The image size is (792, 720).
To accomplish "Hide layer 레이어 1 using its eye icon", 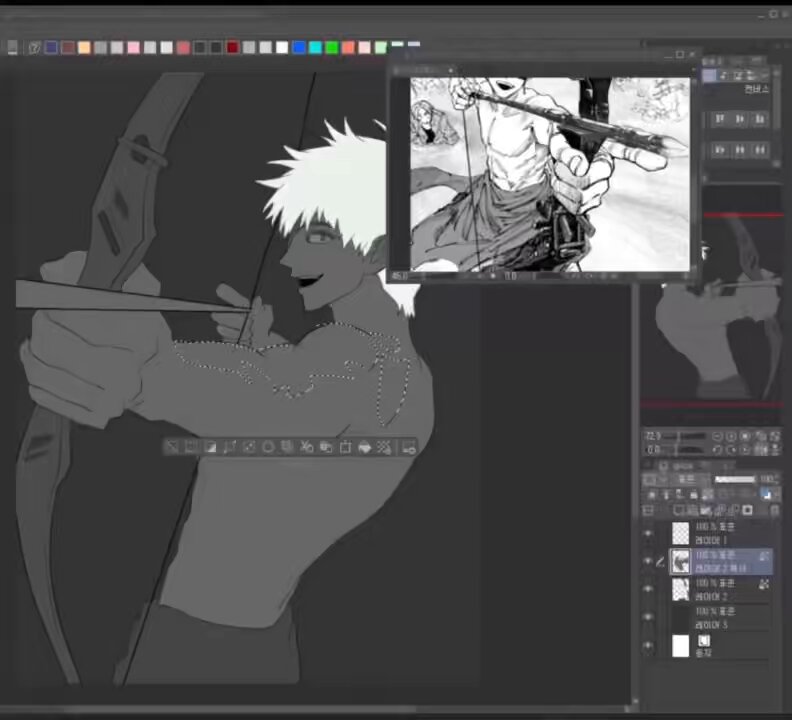I will click(648, 533).
